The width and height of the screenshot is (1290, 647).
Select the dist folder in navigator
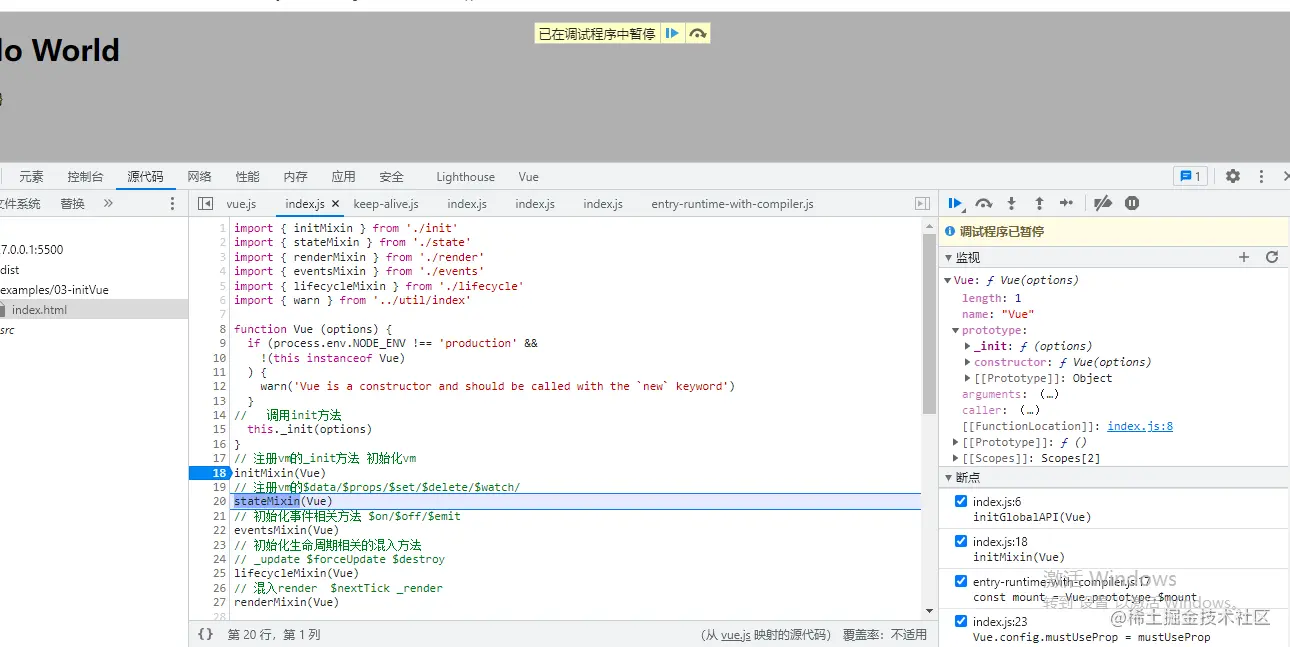10,270
